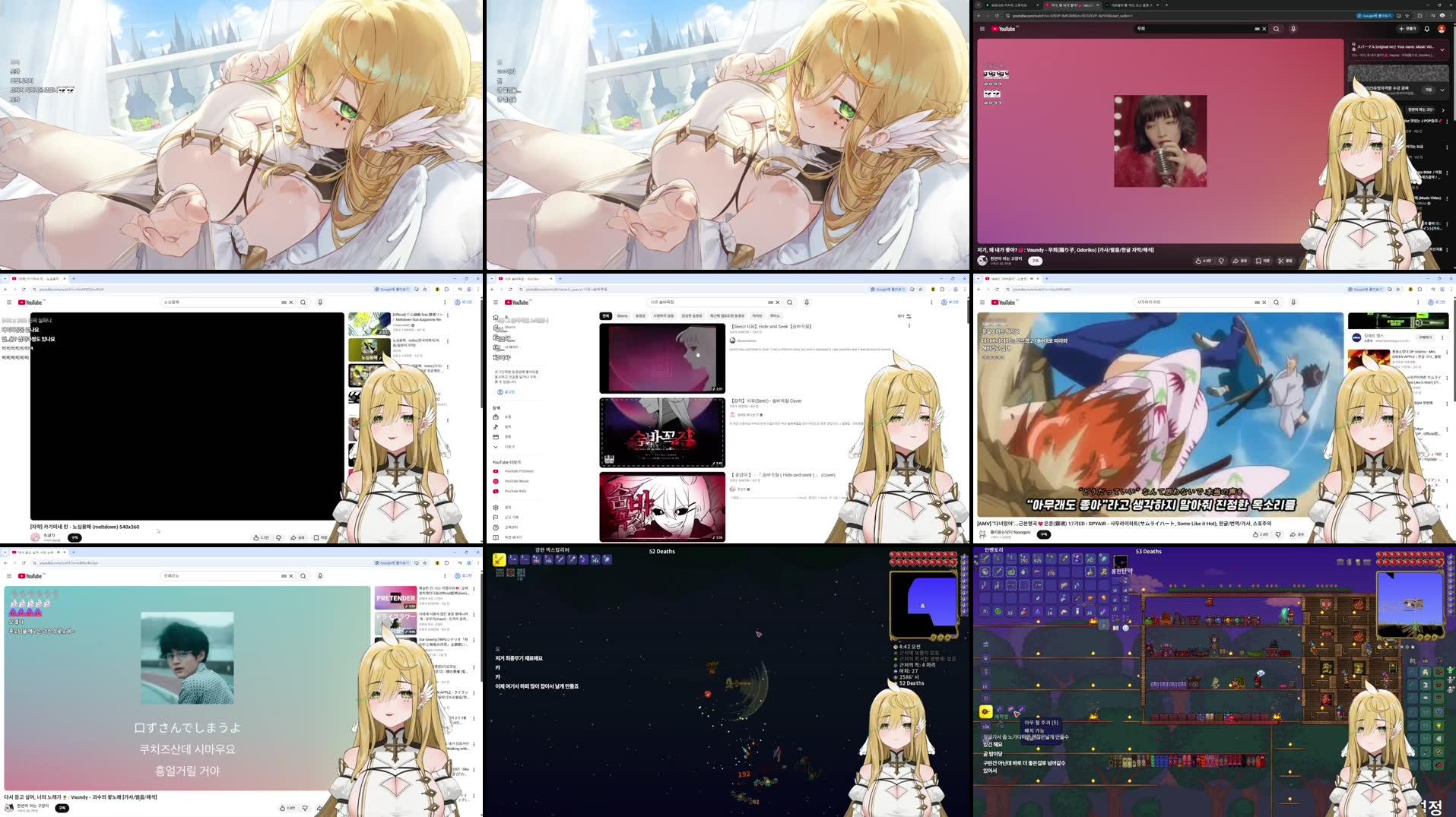Toggle the save-to-playlist bookmark under the video
The width and height of the screenshot is (1456, 817).
[x=1260, y=261]
